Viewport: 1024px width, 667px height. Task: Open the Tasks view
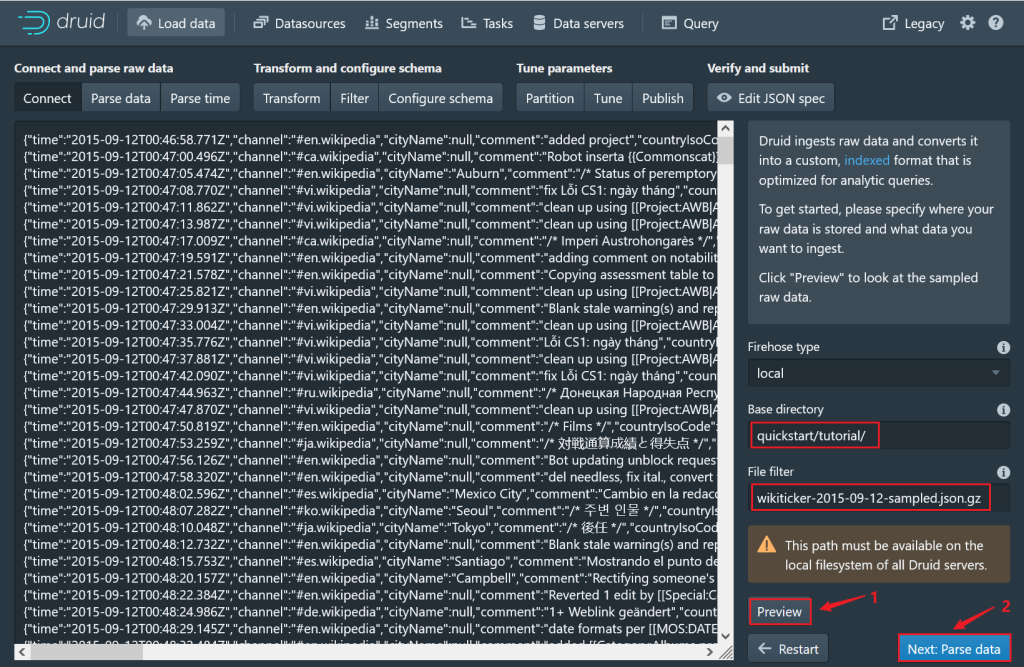(x=487, y=24)
